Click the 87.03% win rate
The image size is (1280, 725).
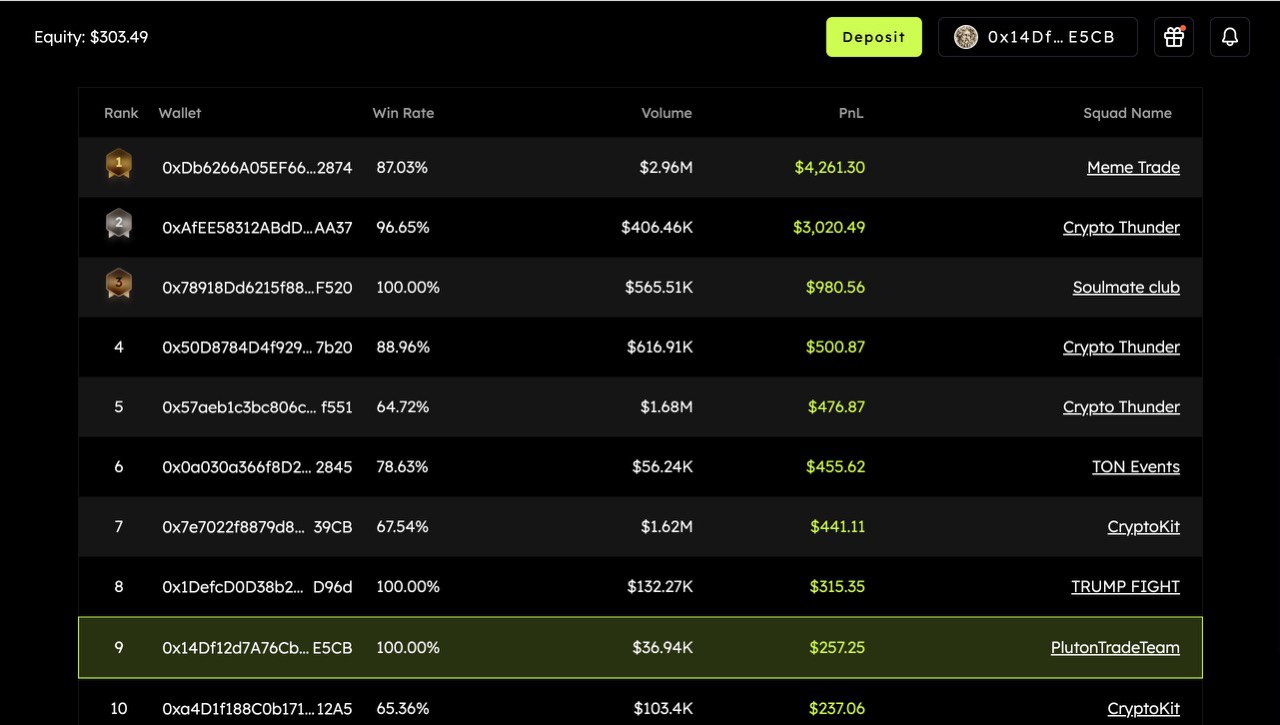click(402, 168)
